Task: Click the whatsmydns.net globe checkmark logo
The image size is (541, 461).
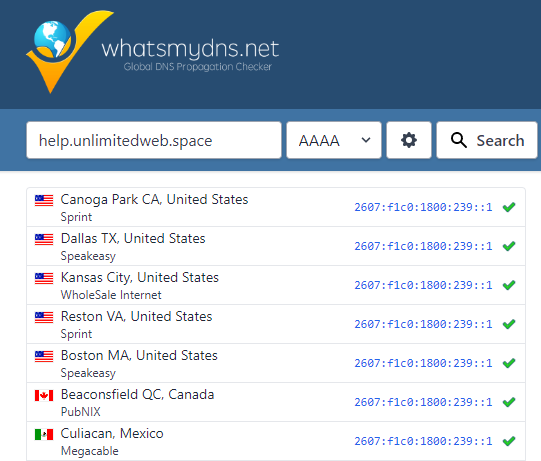Action: tap(69, 52)
